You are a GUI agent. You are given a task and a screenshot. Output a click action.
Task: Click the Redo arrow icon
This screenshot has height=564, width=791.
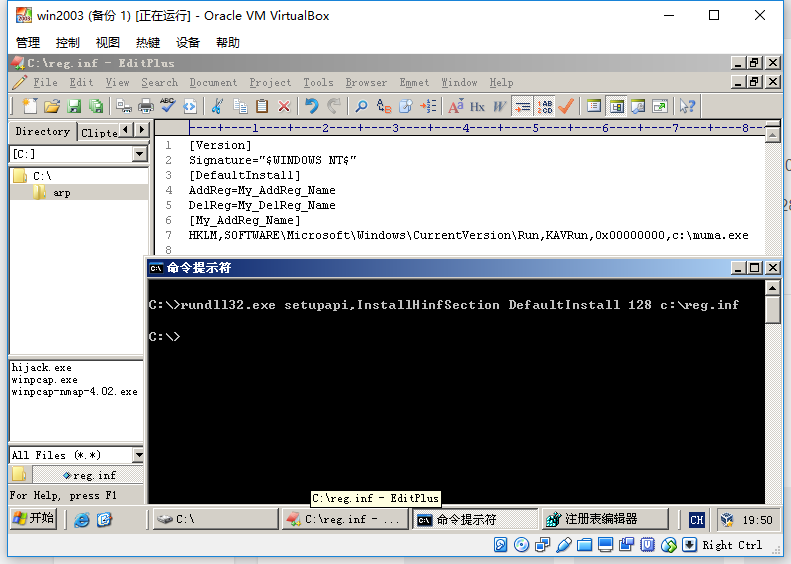tap(333, 106)
